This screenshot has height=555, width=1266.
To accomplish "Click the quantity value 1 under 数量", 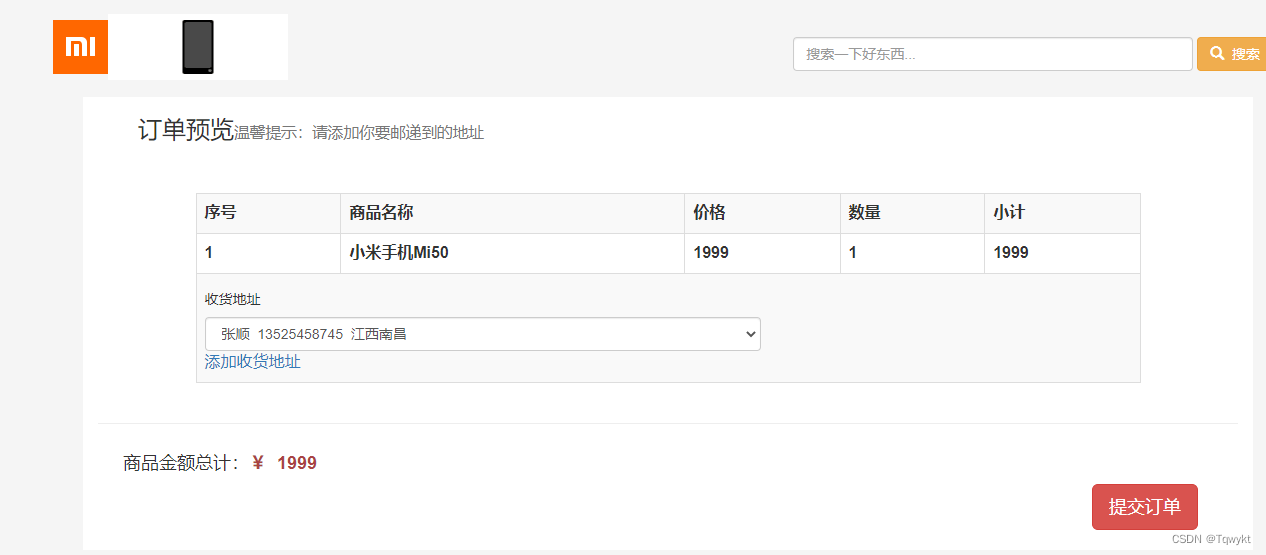I will coord(853,253).
